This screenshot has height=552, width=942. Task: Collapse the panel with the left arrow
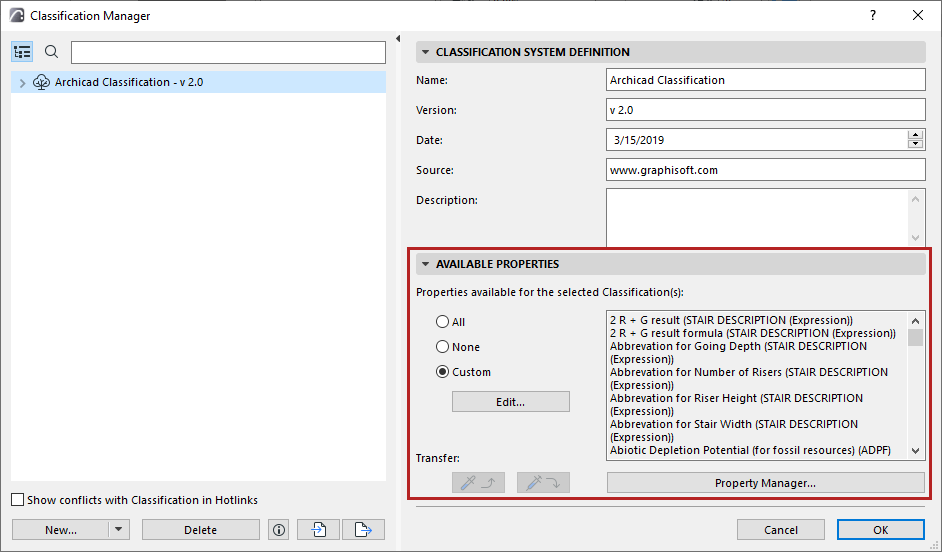click(398, 39)
